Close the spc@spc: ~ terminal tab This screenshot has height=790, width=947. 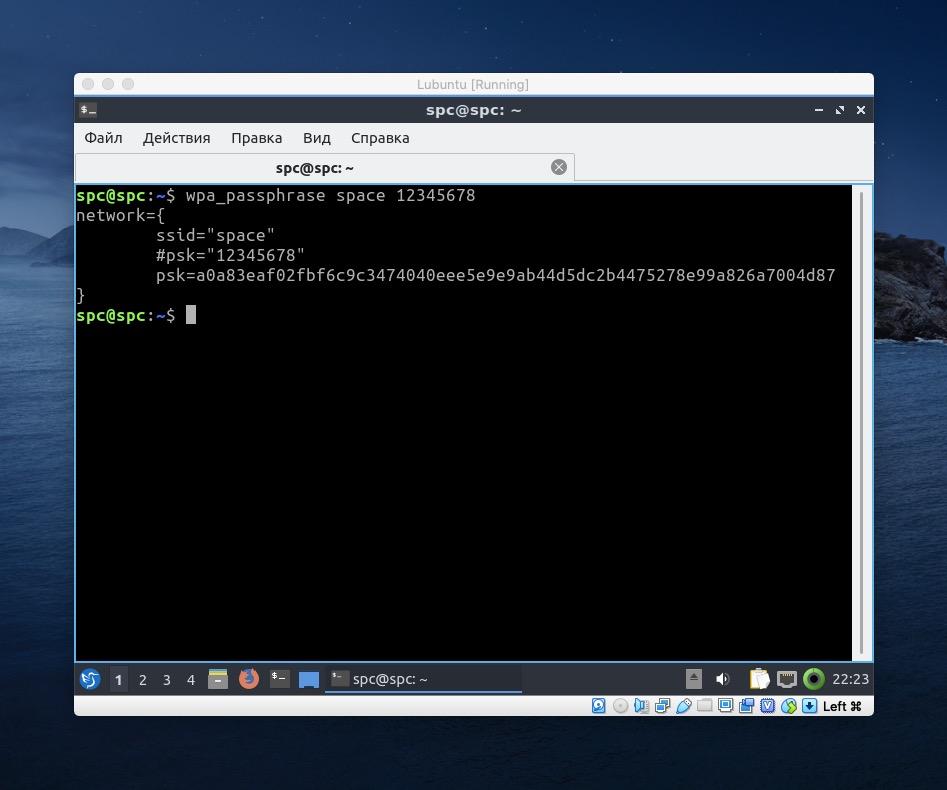(x=559, y=167)
